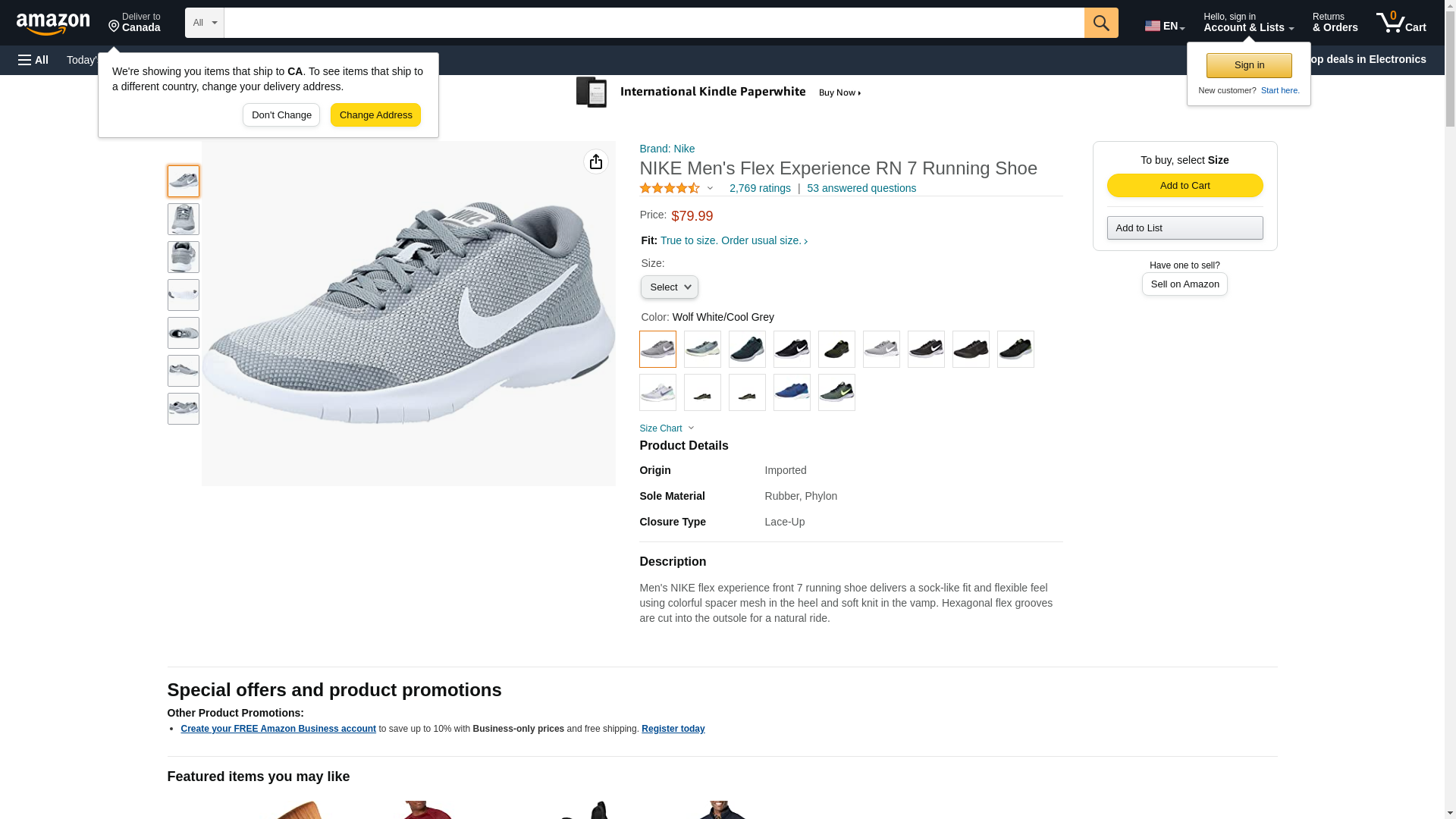Click the star rating icon
Image resolution: width=1456 pixels, height=819 pixels.
click(670, 188)
